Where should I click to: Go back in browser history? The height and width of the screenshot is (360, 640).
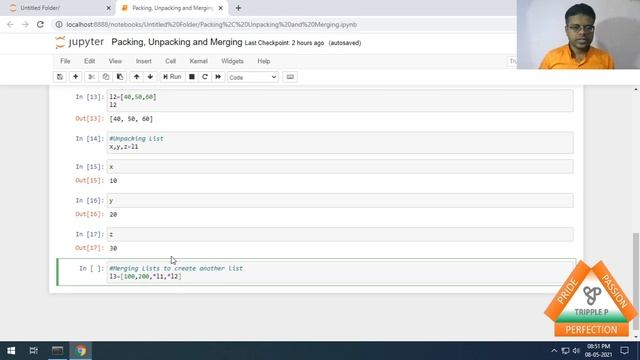pos(10,24)
